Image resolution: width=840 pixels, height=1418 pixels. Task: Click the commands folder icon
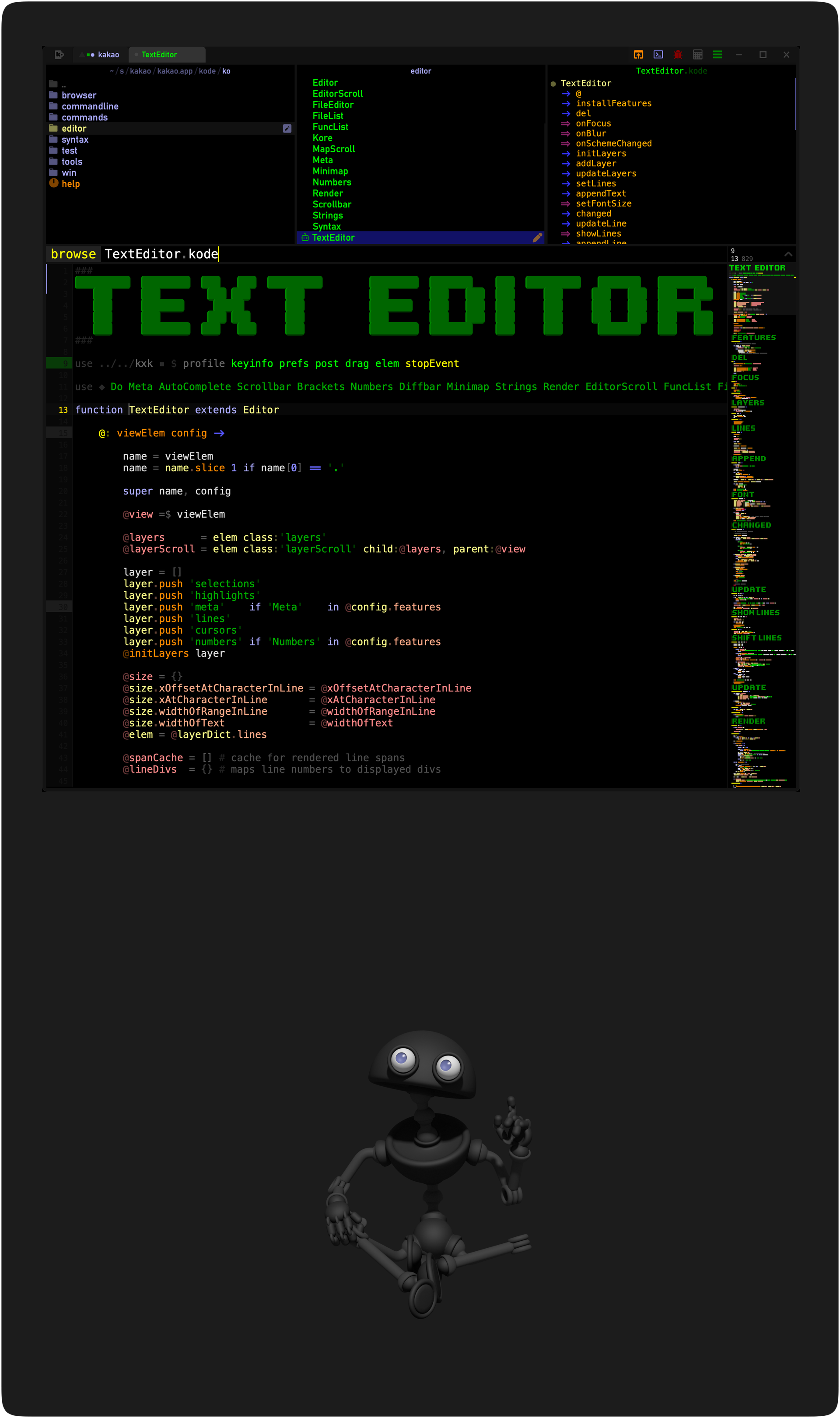point(53,116)
